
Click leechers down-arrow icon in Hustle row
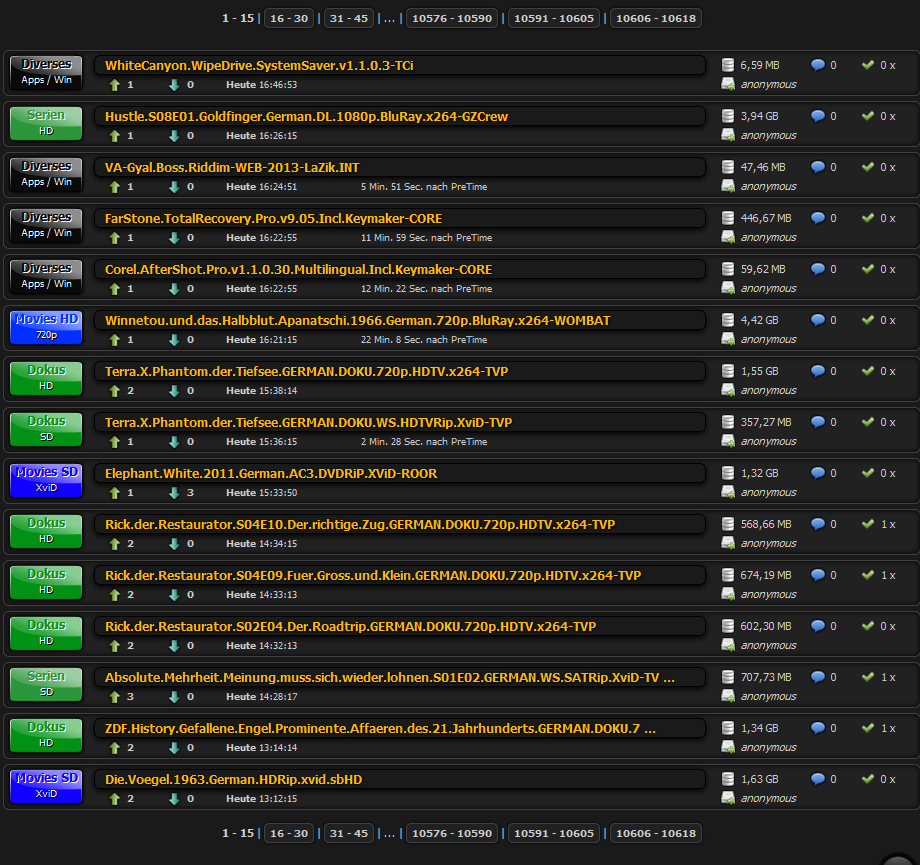174,136
